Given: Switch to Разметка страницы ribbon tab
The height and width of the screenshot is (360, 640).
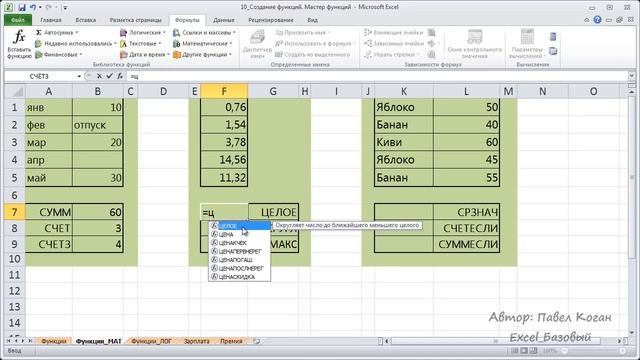Looking at the screenshot, I should pos(136,20).
